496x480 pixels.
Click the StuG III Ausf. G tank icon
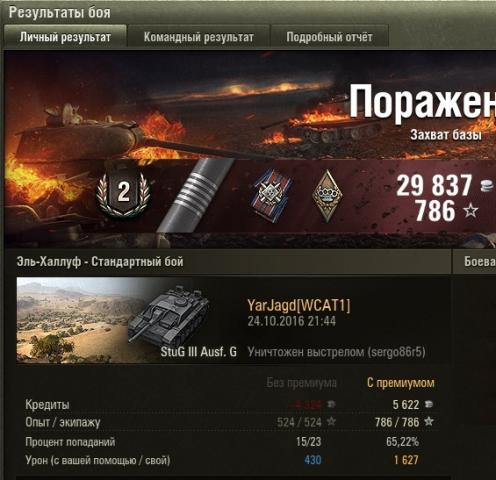(x=169, y=313)
